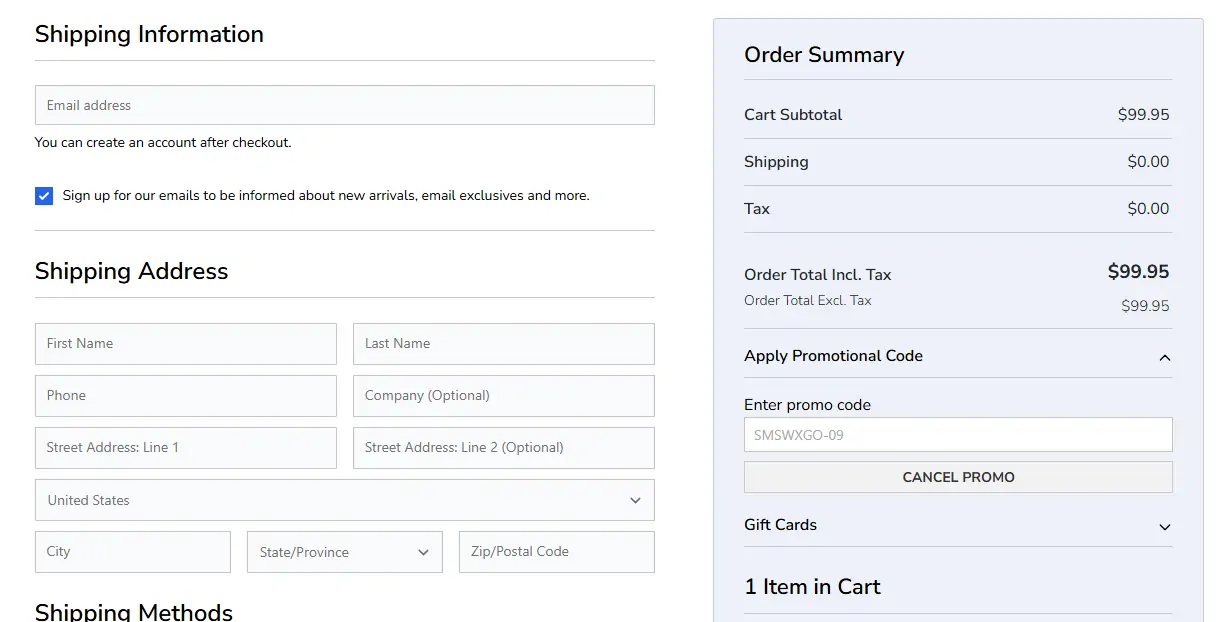Click the Shipping Methods heading
This screenshot has width=1221, height=622.
pos(133,611)
